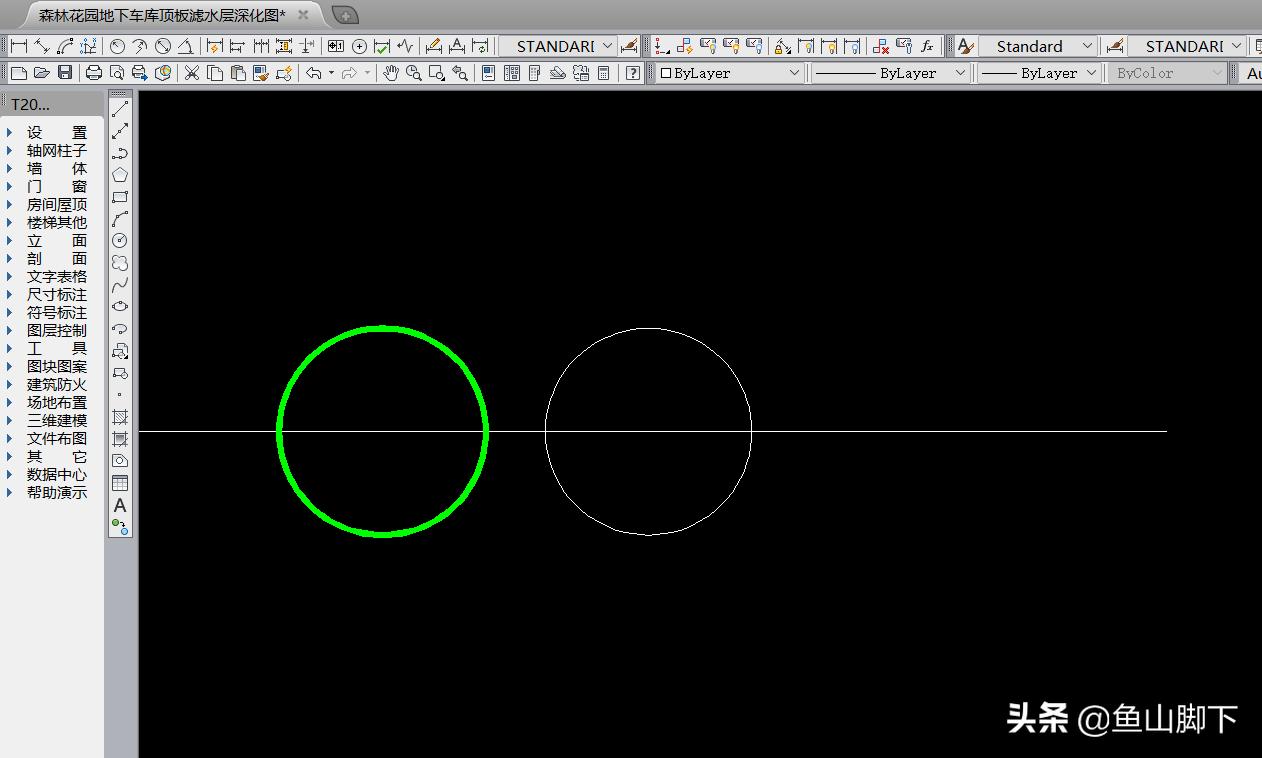Select the Ellipse tool
This screenshot has height=758, width=1262.
click(x=120, y=306)
